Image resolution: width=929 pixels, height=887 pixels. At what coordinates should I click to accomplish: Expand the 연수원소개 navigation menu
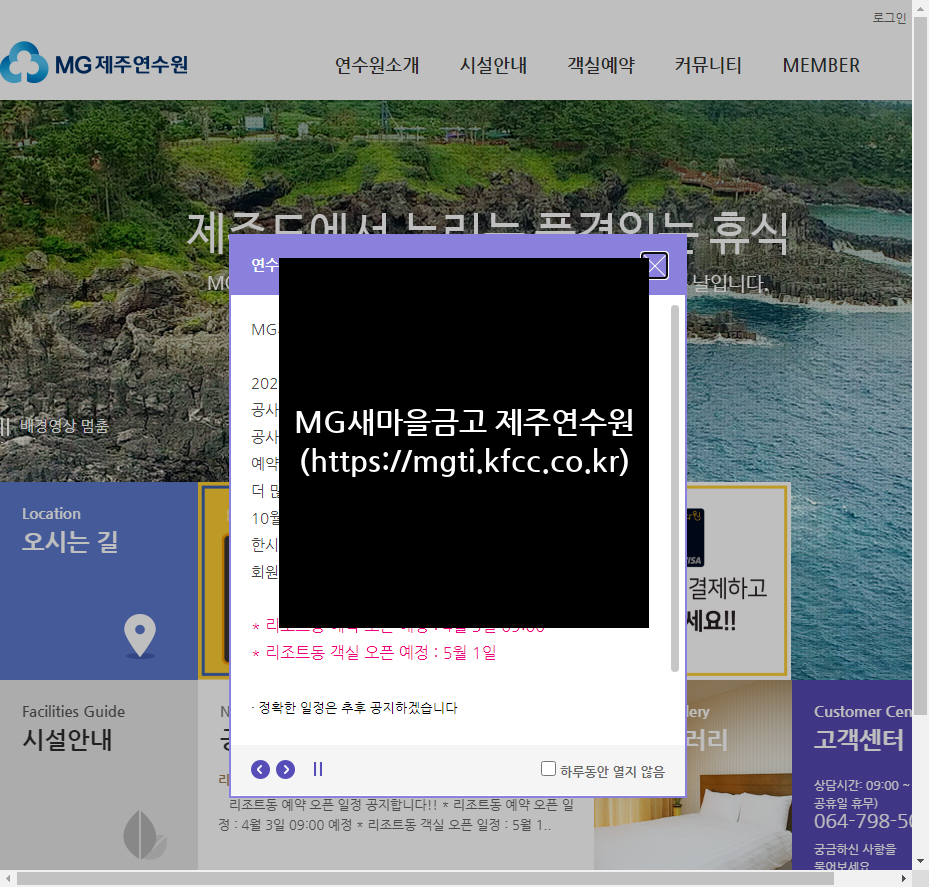tap(377, 65)
